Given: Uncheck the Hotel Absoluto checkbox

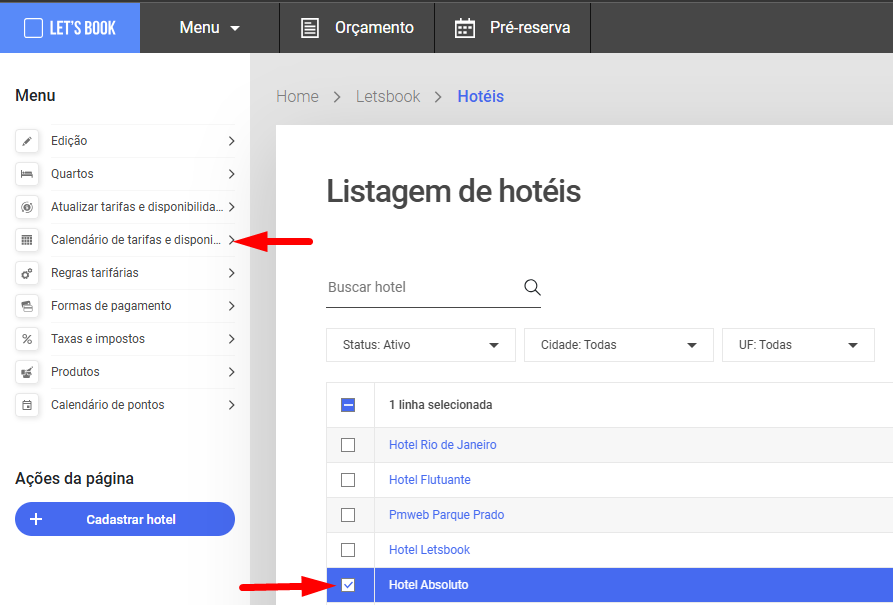Looking at the screenshot, I should [348, 585].
